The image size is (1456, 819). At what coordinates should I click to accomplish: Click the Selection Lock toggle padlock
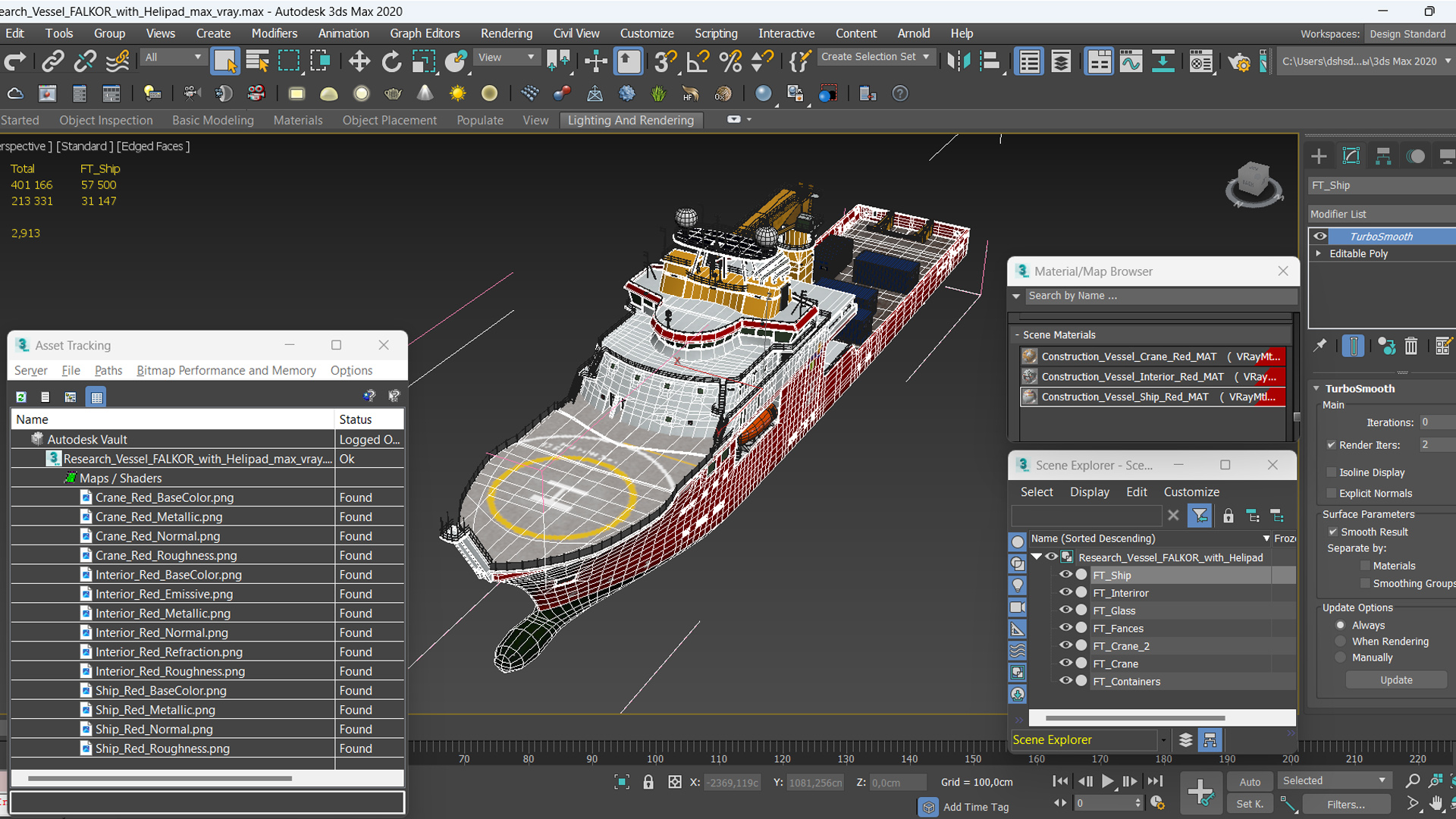[x=648, y=782]
